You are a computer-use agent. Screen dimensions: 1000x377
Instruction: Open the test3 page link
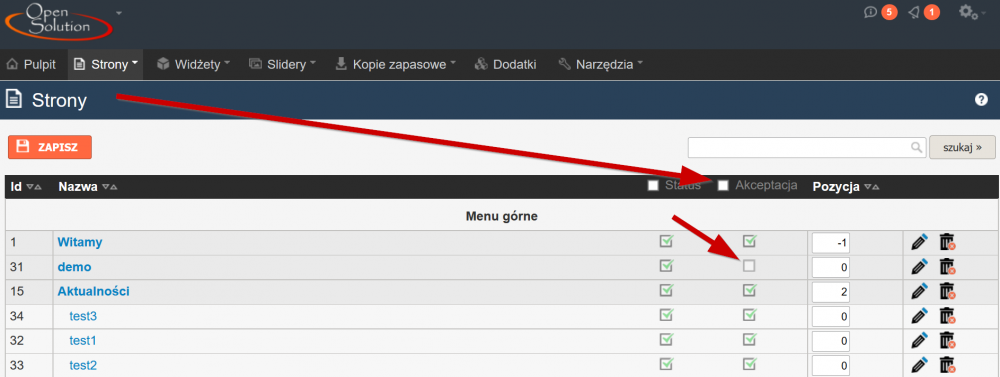click(83, 316)
